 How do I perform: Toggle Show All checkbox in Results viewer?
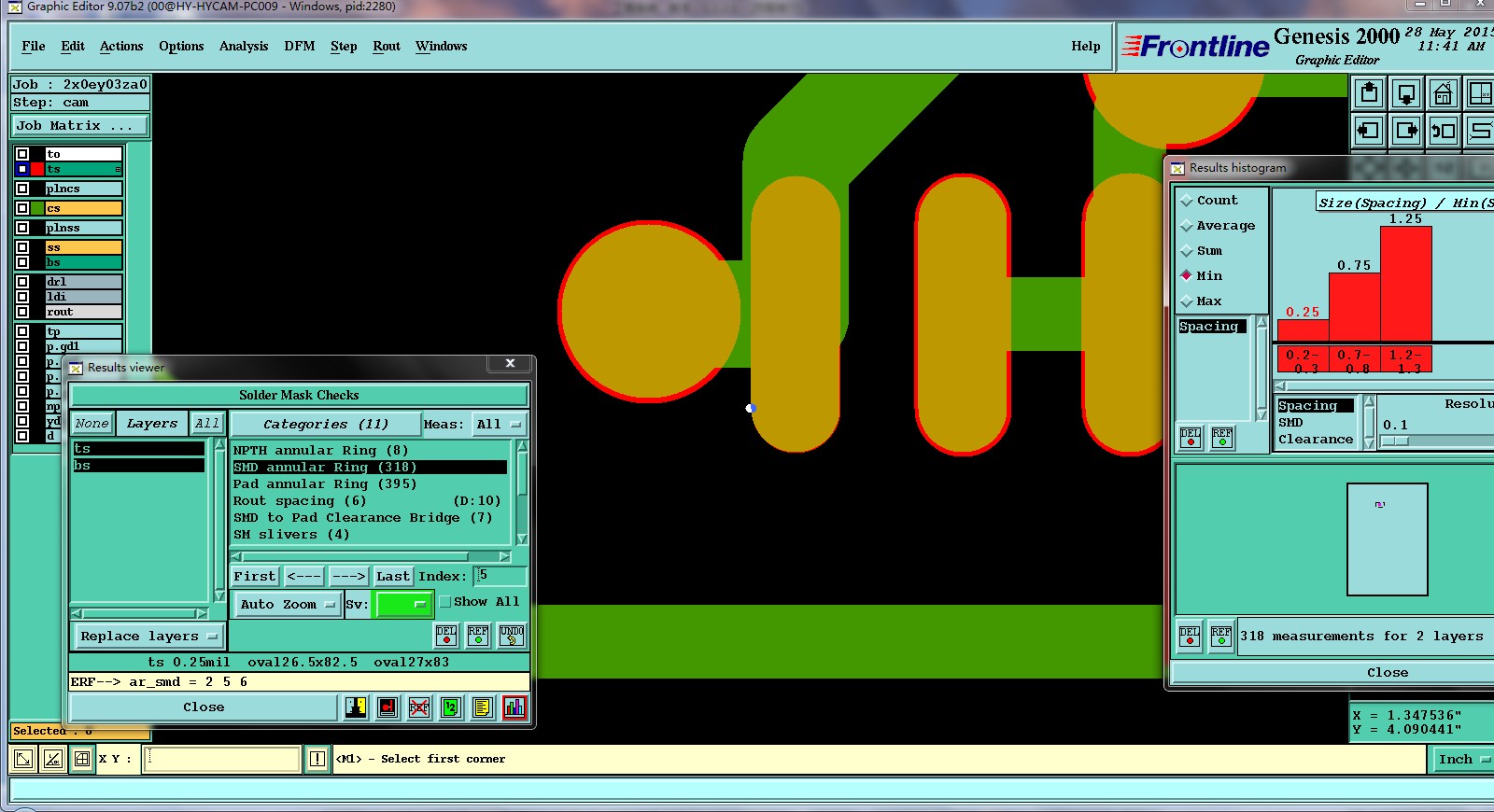445,602
